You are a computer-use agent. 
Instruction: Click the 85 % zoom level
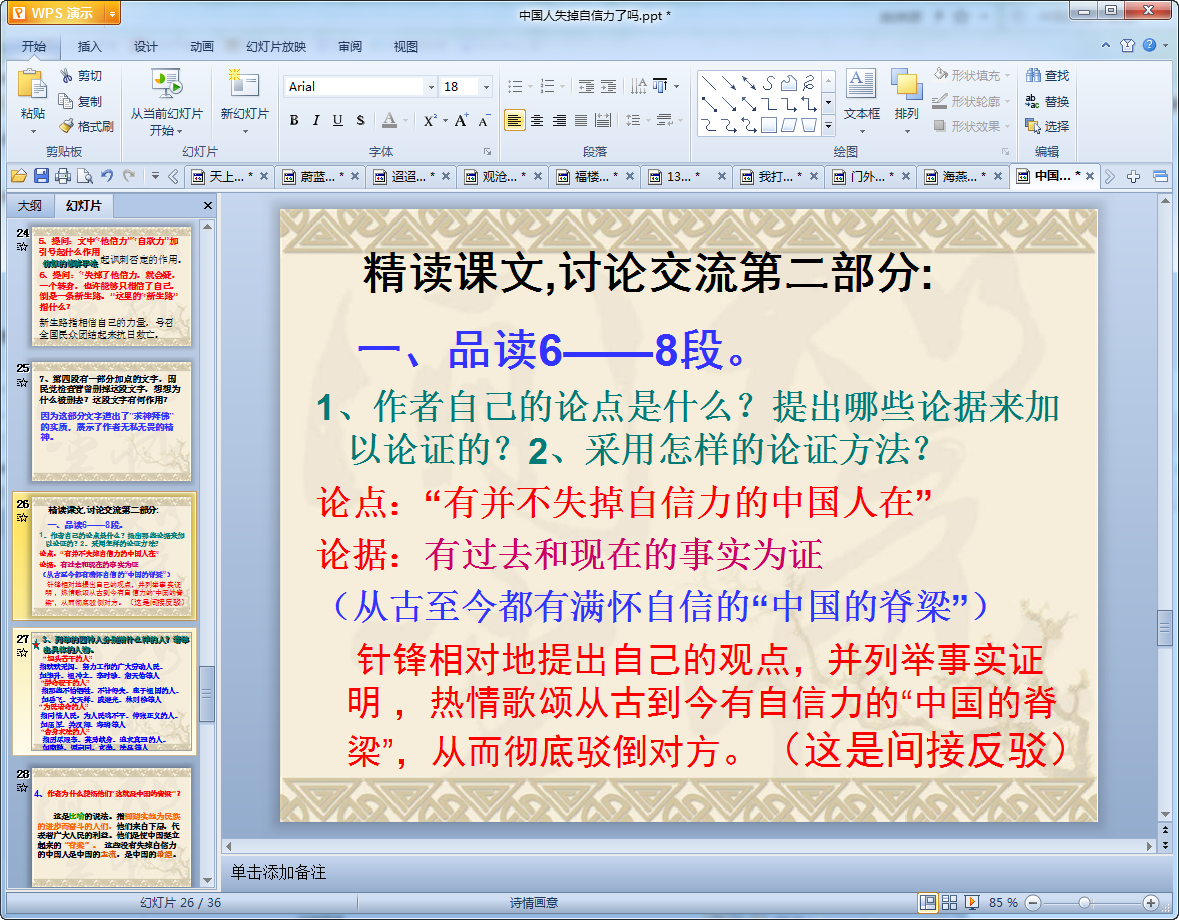[1003, 903]
